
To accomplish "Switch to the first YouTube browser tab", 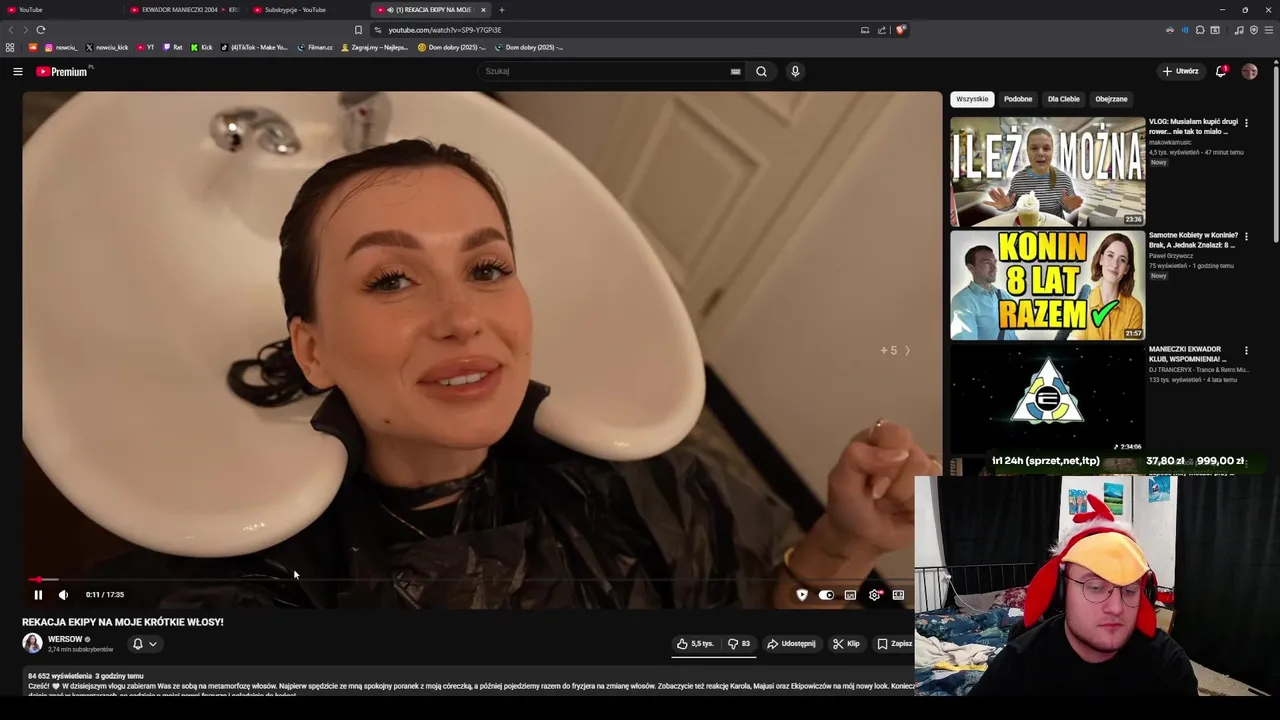I will coord(60,10).
